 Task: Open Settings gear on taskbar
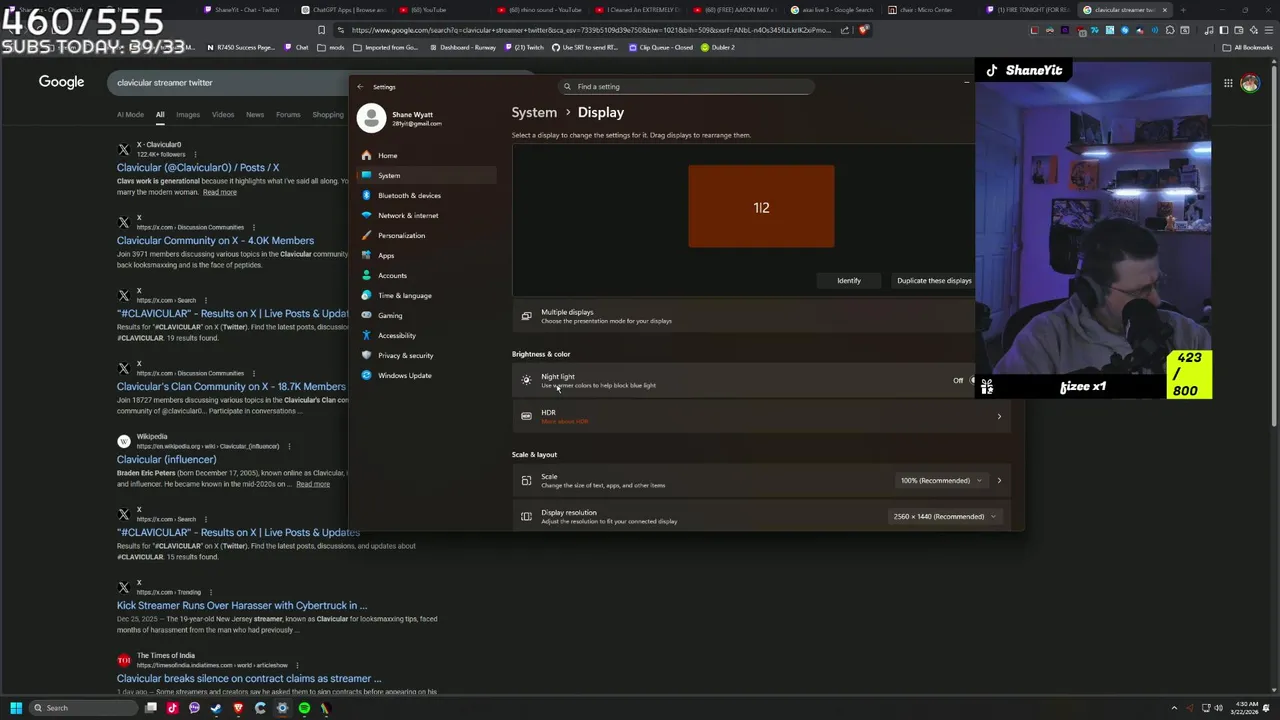[282, 708]
